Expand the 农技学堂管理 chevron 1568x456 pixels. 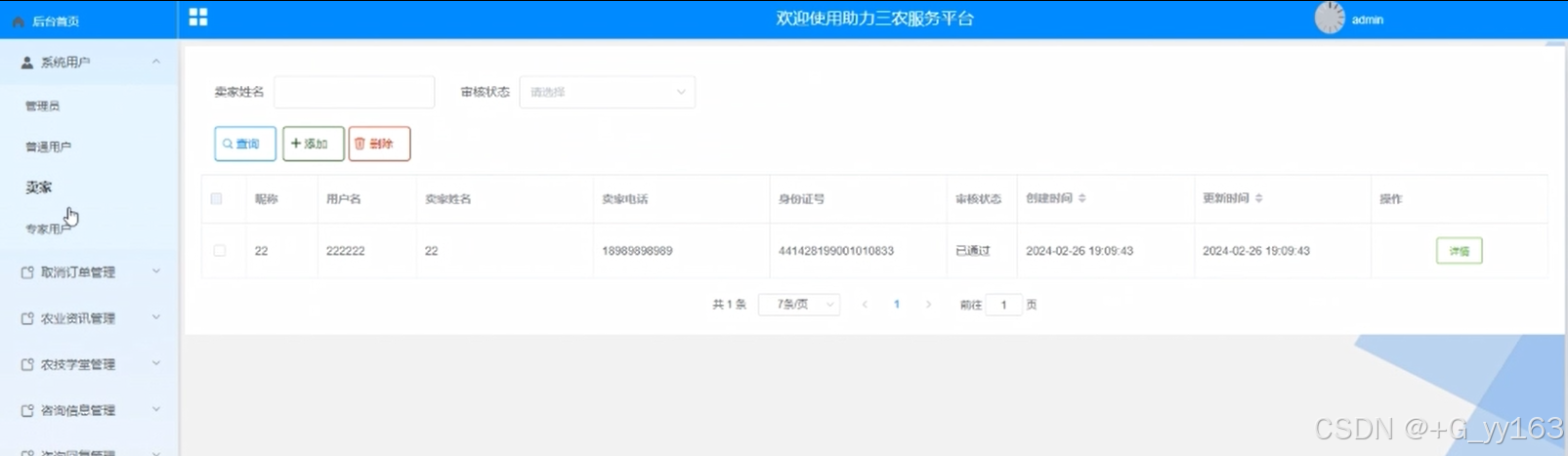coord(156,363)
